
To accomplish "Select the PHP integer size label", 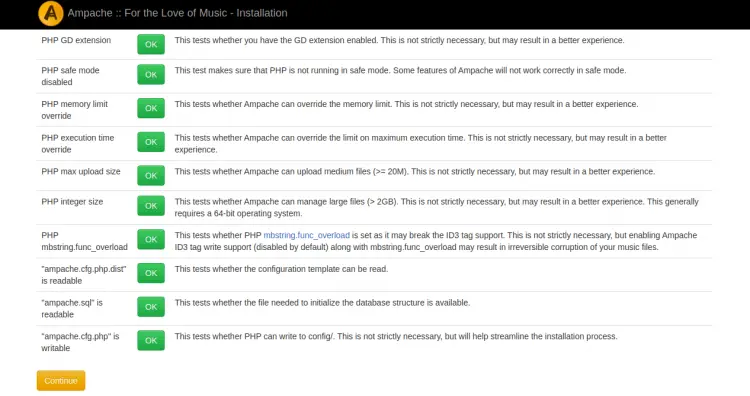I will [72, 202].
